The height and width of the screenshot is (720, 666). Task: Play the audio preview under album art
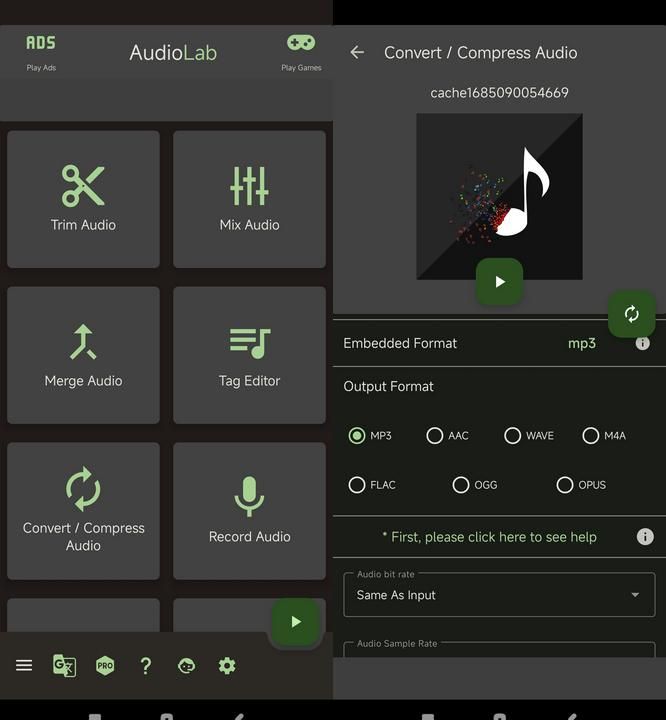(x=500, y=281)
